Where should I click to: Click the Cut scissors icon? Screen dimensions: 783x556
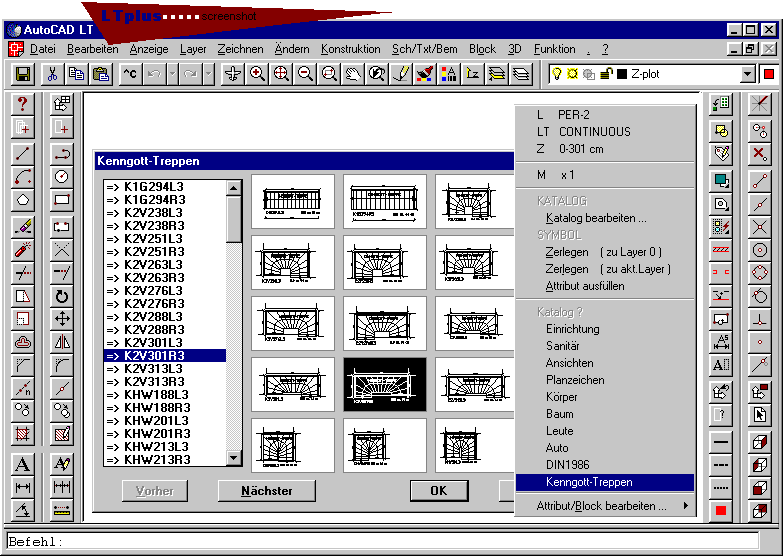pyautogui.click(x=52, y=74)
